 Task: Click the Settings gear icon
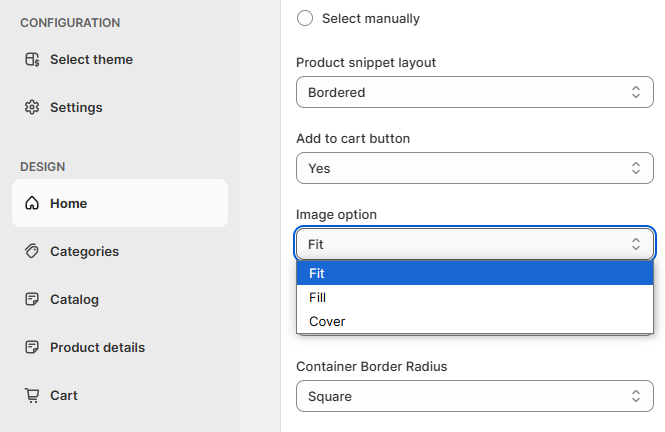32,107
